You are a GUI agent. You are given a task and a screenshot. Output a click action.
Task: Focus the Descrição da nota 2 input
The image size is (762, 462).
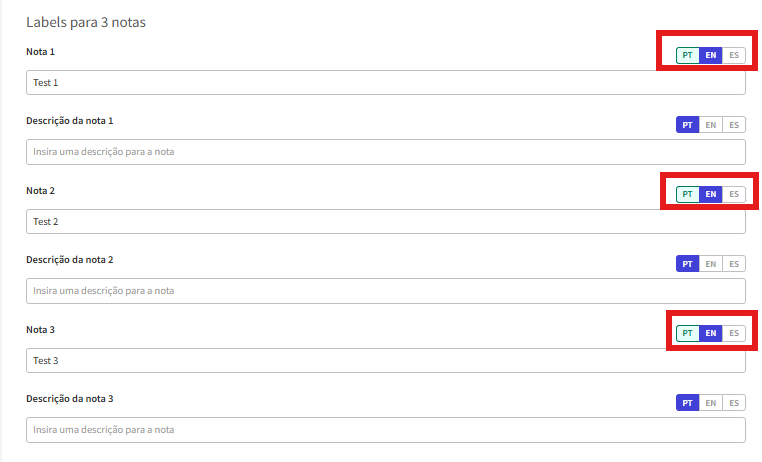(385, 291)
